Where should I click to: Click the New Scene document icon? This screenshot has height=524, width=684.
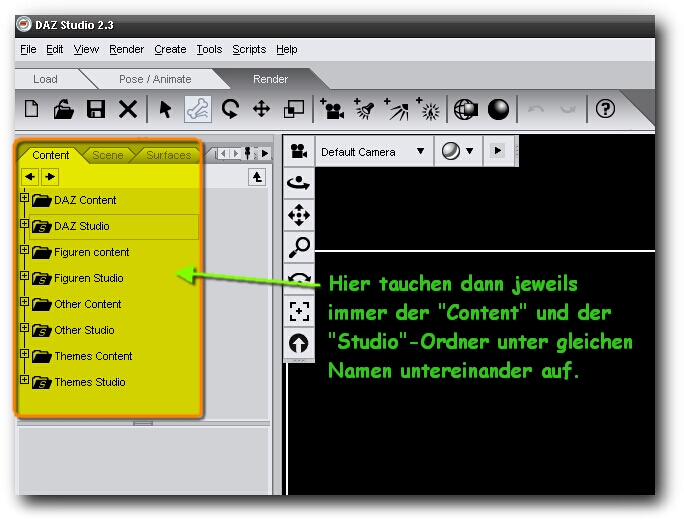click(32, 109)
